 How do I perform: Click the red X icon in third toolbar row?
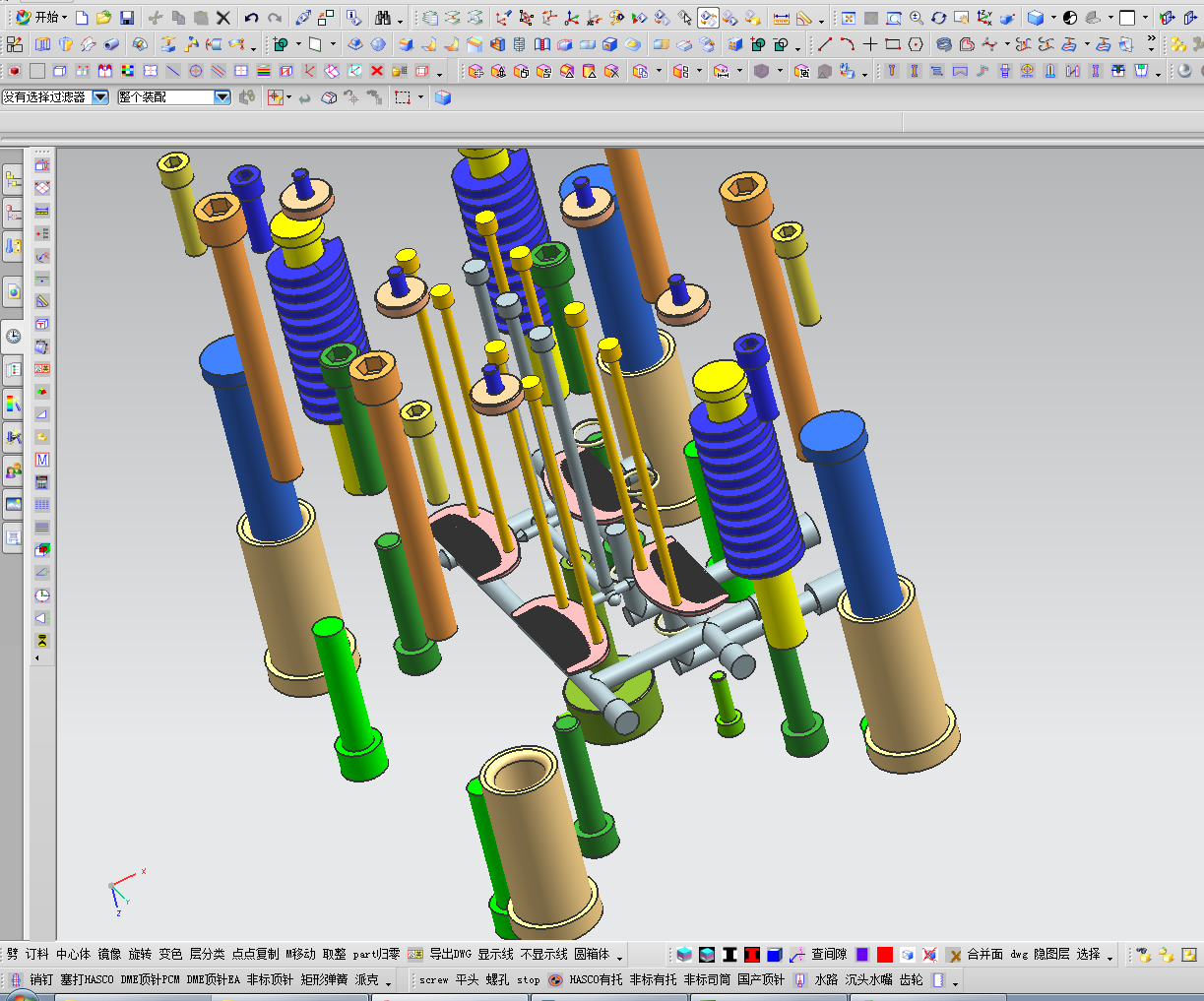(377, 71)
